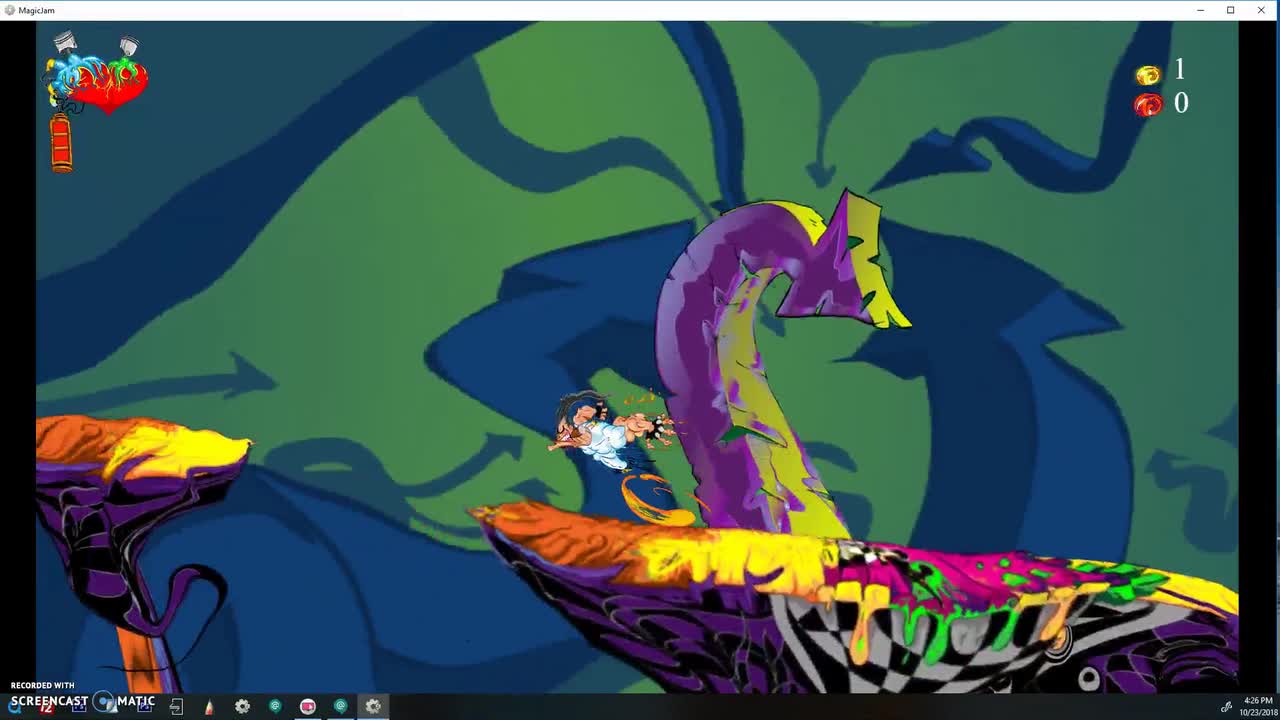This screenshot has height=720, width=1280.
Task: Click the pencil-shaped taskbar icon
Action: pyautogui.click(x=209, y=706)
